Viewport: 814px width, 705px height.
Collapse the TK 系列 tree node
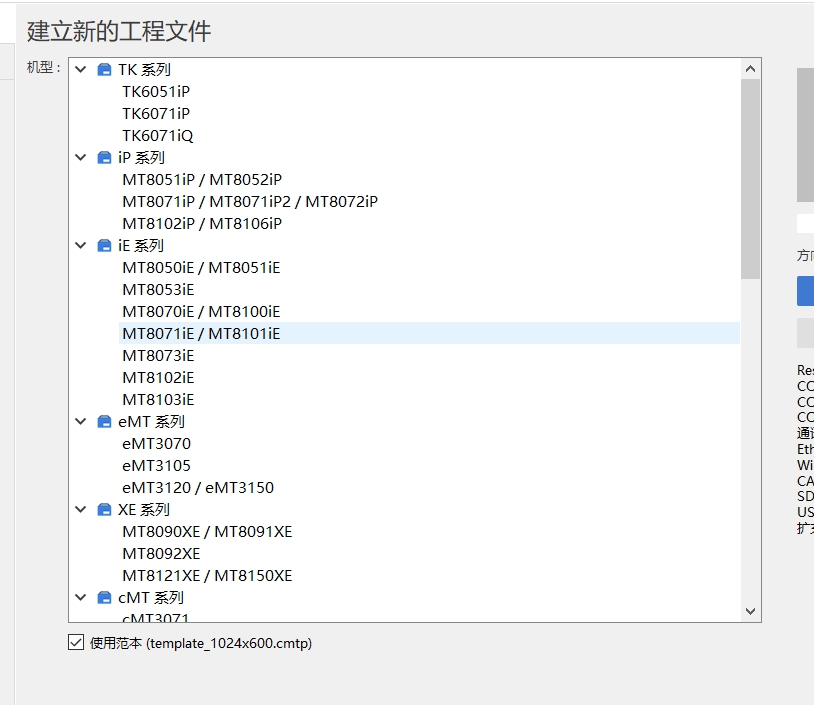(81, 70)
